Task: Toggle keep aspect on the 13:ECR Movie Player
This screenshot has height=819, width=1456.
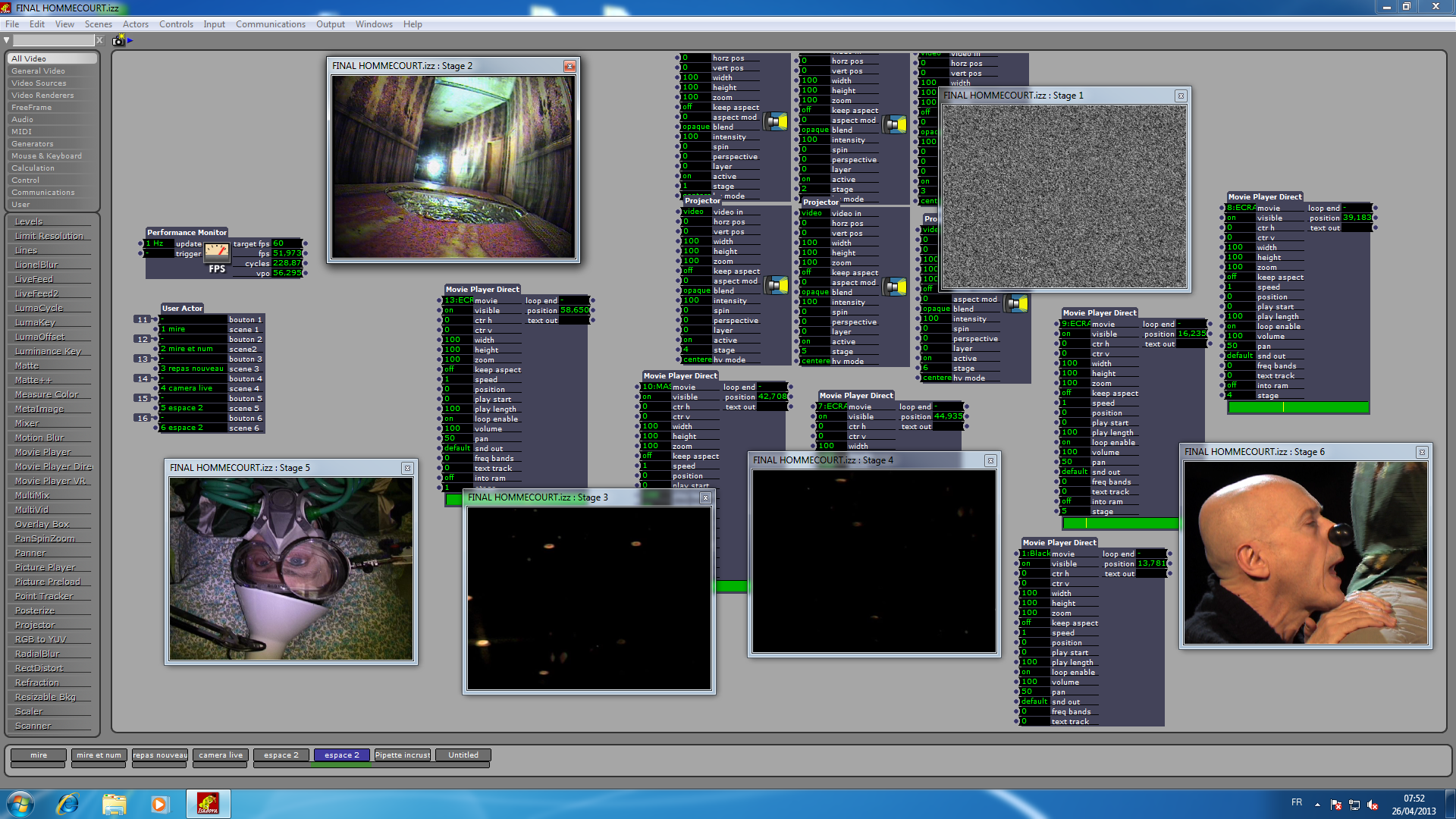Action: [458, 369]
